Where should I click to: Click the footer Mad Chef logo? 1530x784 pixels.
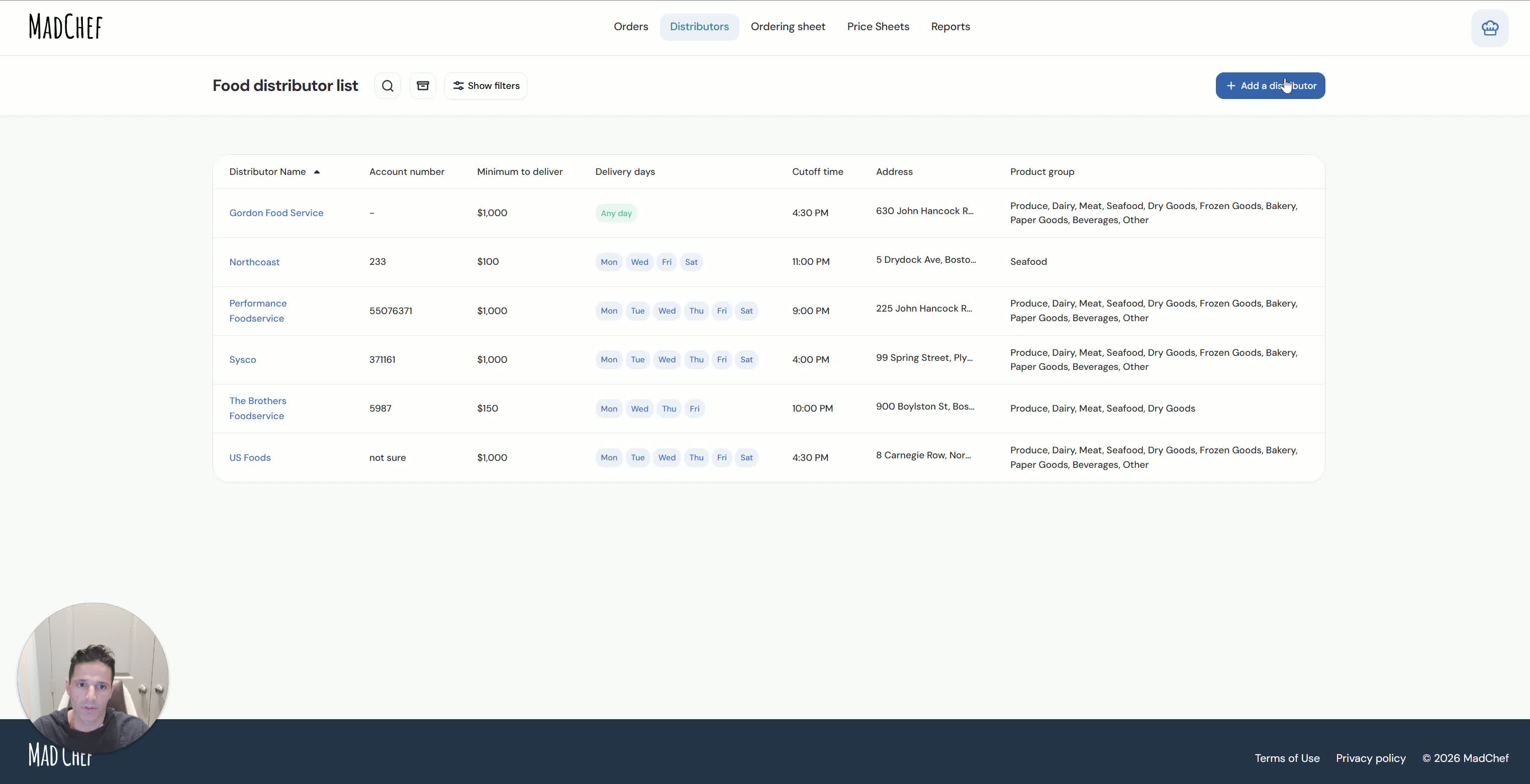click(60, 755)
